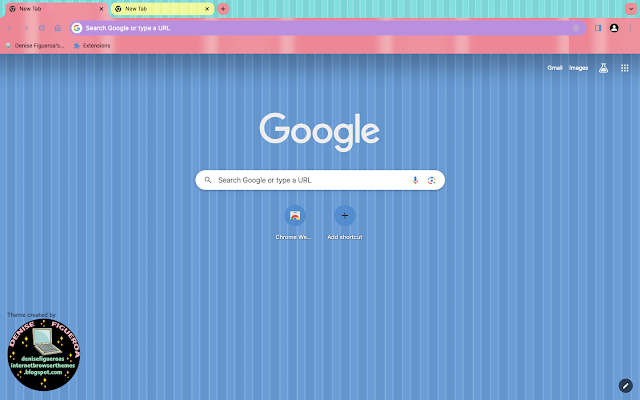Switch to the first New Tab
Viewport: 640px width, 400px height.
pos(56,9)
